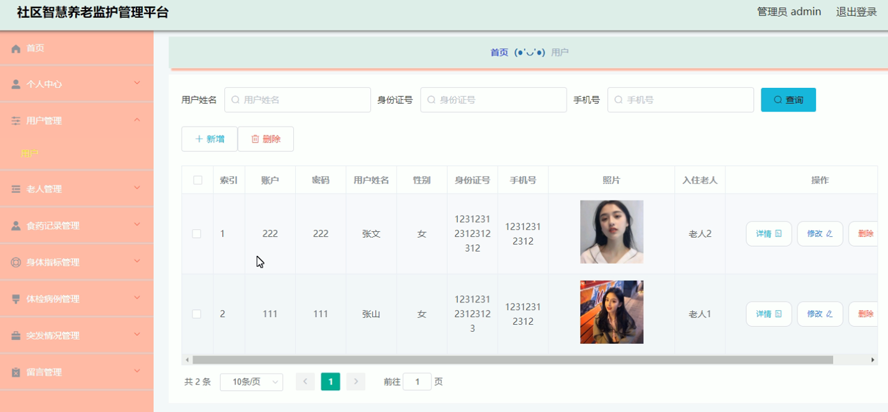Focus the 身份证号 search field
The height and width of the screenshot is (412, 888).
click(493, 100)
